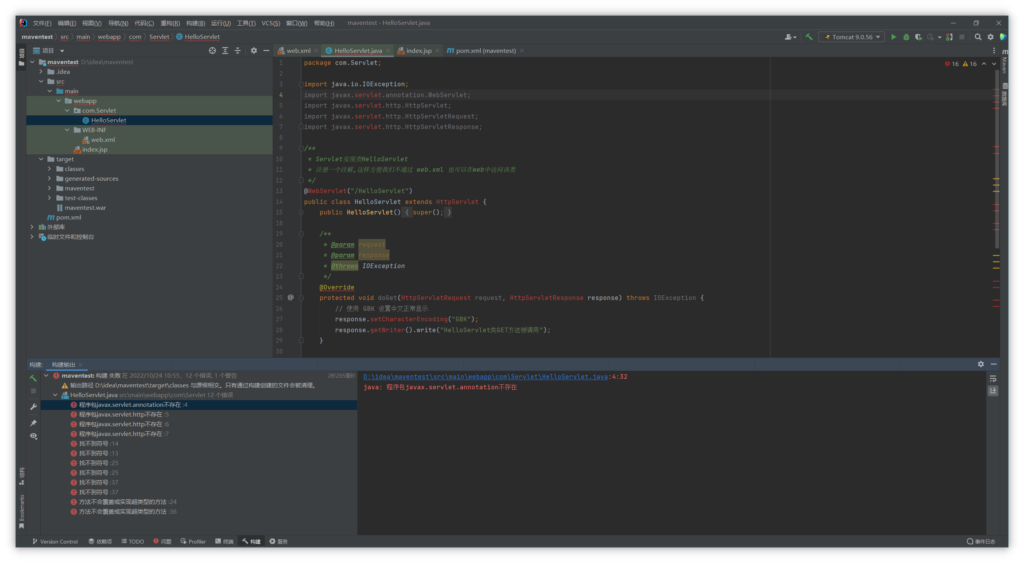Pin the build tab with the pin icon
The height and width of the screenshot is (563, 1024).
(x=33, y=423)
